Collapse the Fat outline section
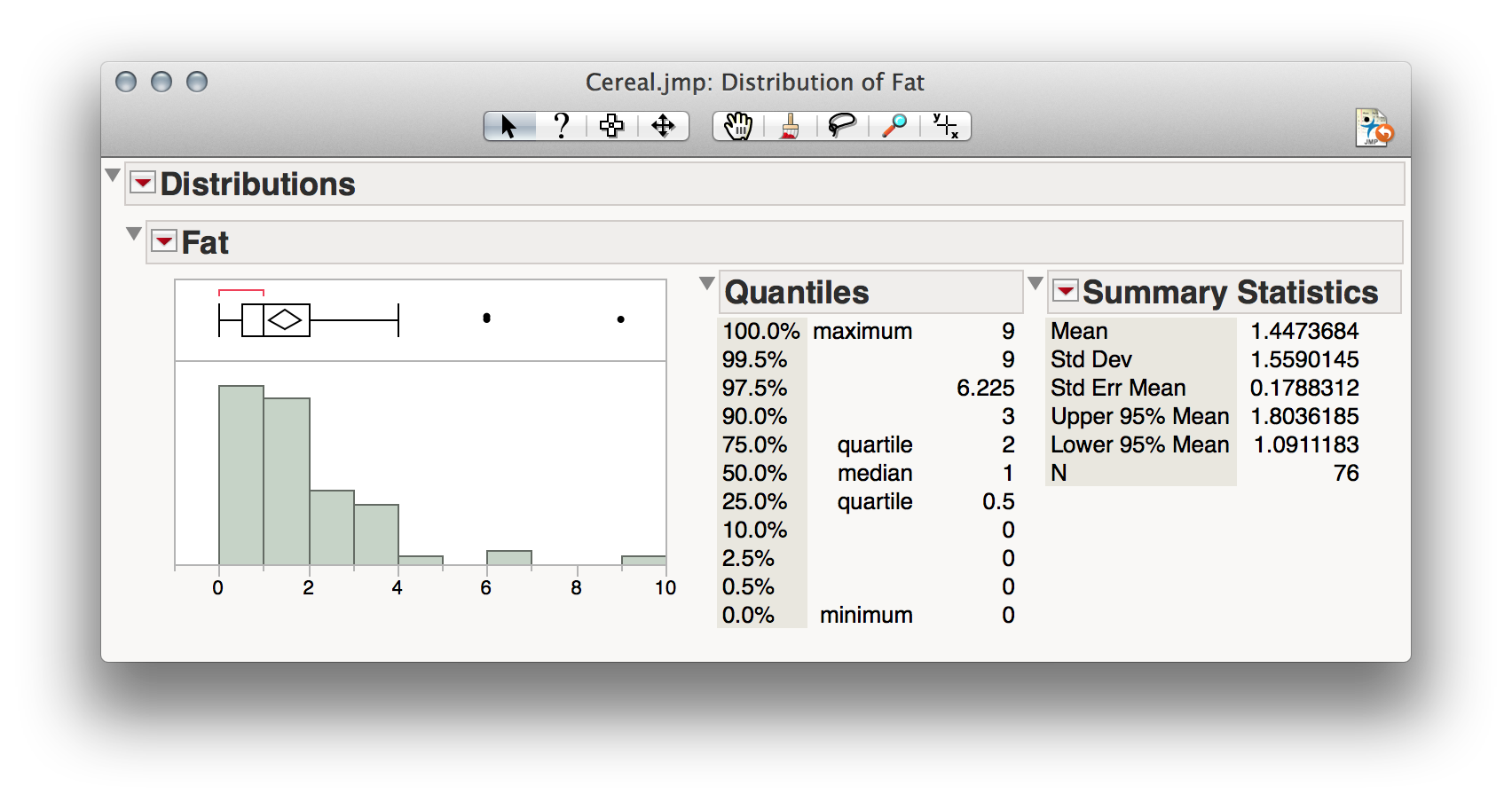Image resolution: width=1512 pixels, height=802 pixels. [134, 233]
